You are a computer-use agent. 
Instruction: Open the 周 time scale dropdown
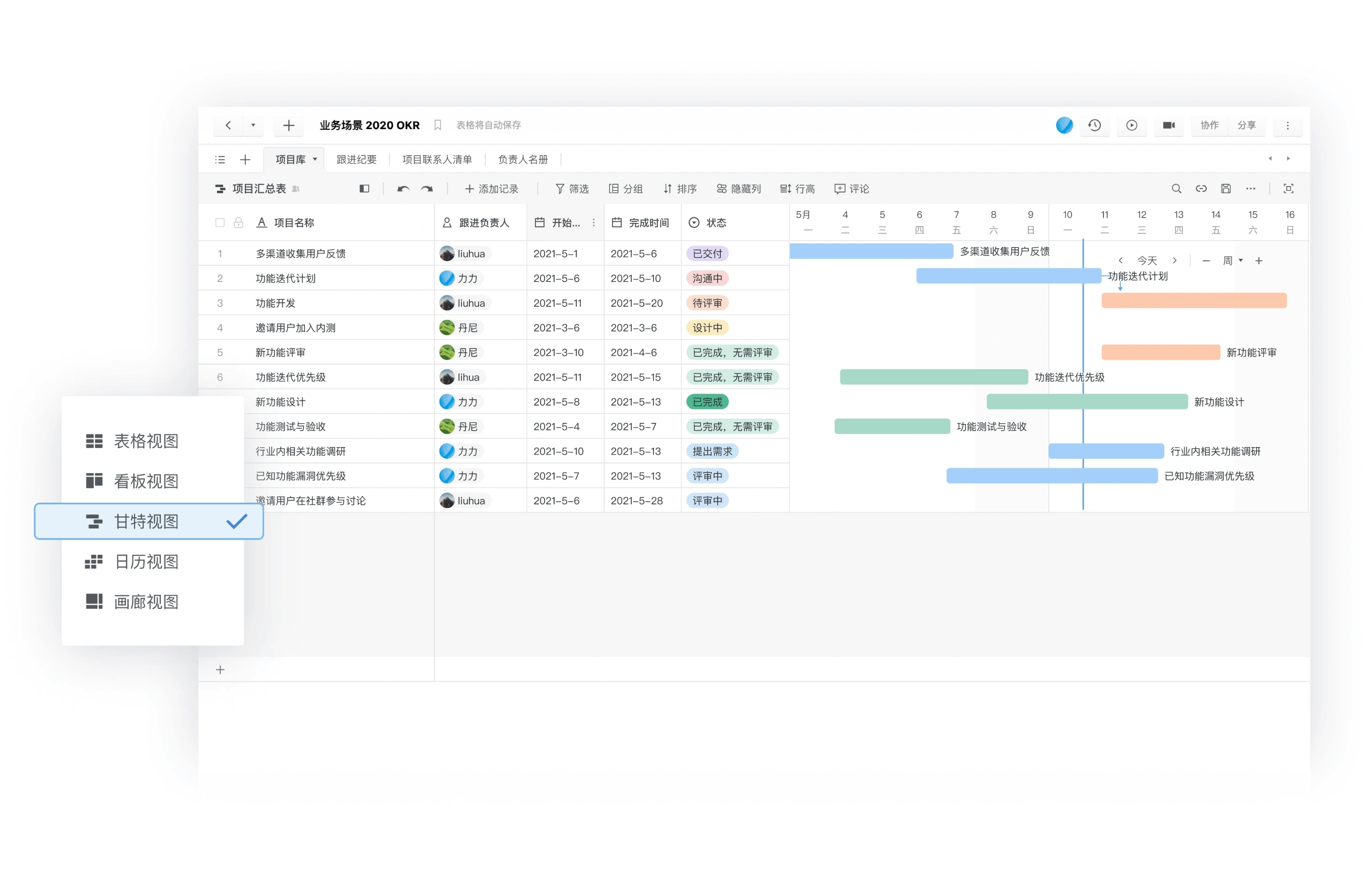pos(1232,261)
